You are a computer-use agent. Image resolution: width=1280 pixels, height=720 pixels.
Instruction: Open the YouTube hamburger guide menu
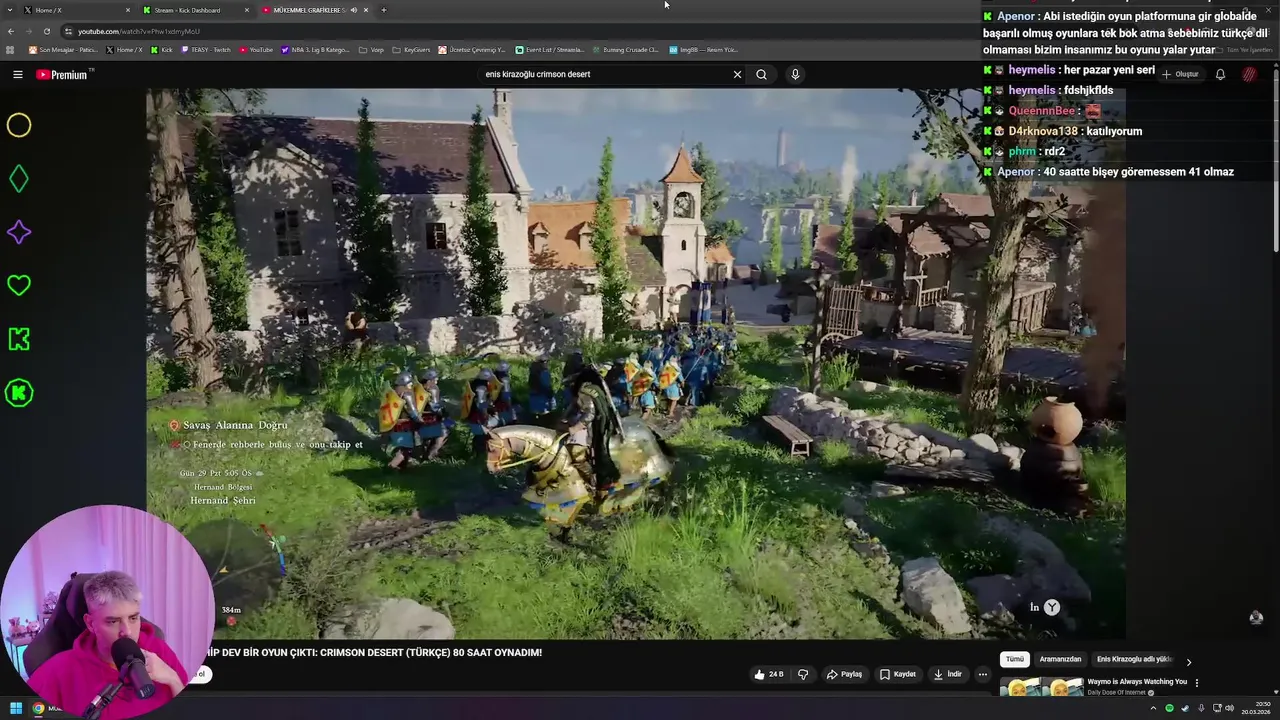(x=17, y=74)
